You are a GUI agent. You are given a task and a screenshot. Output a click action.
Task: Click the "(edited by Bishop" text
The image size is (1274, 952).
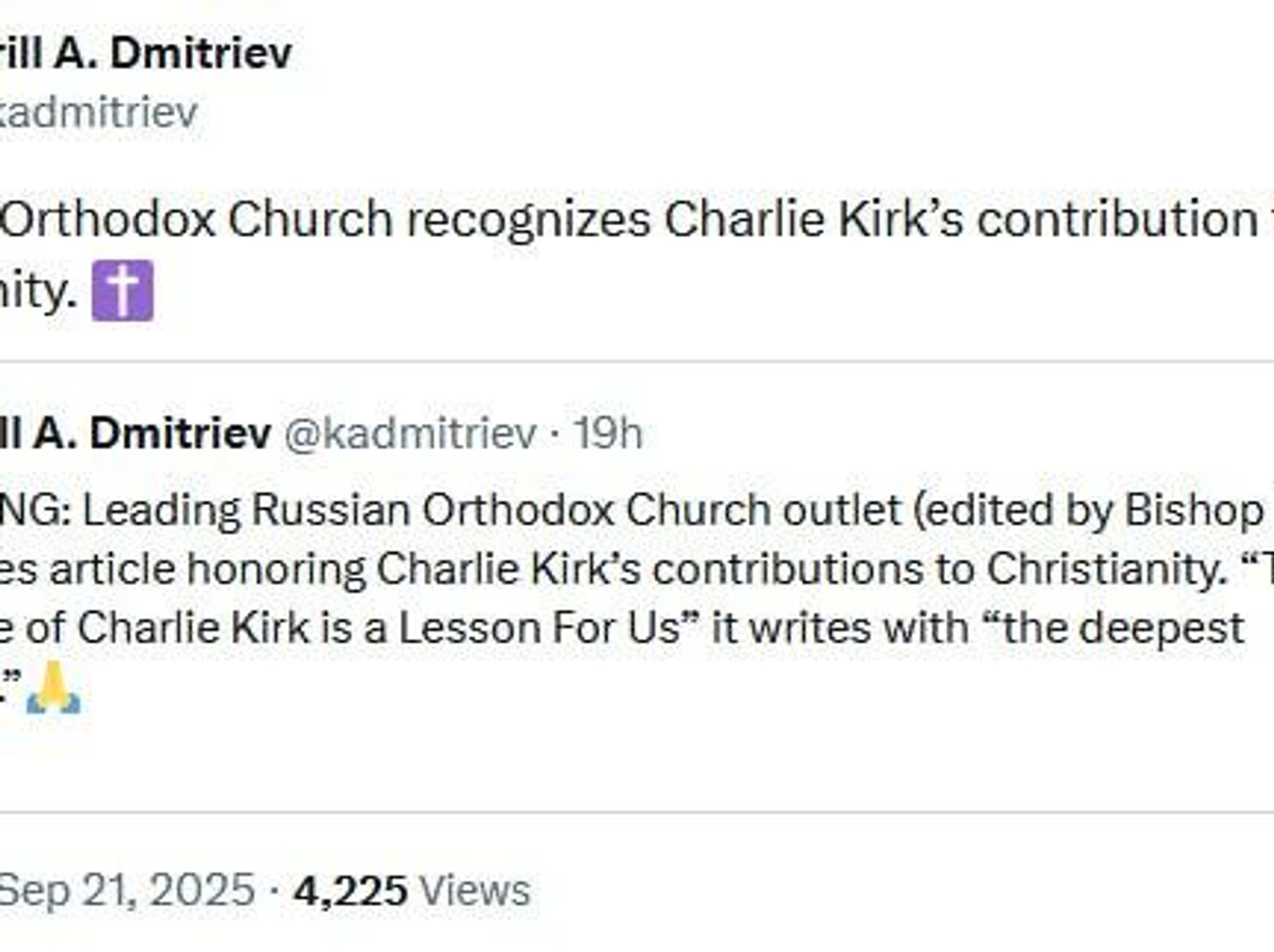click(x=1090, y=510)
